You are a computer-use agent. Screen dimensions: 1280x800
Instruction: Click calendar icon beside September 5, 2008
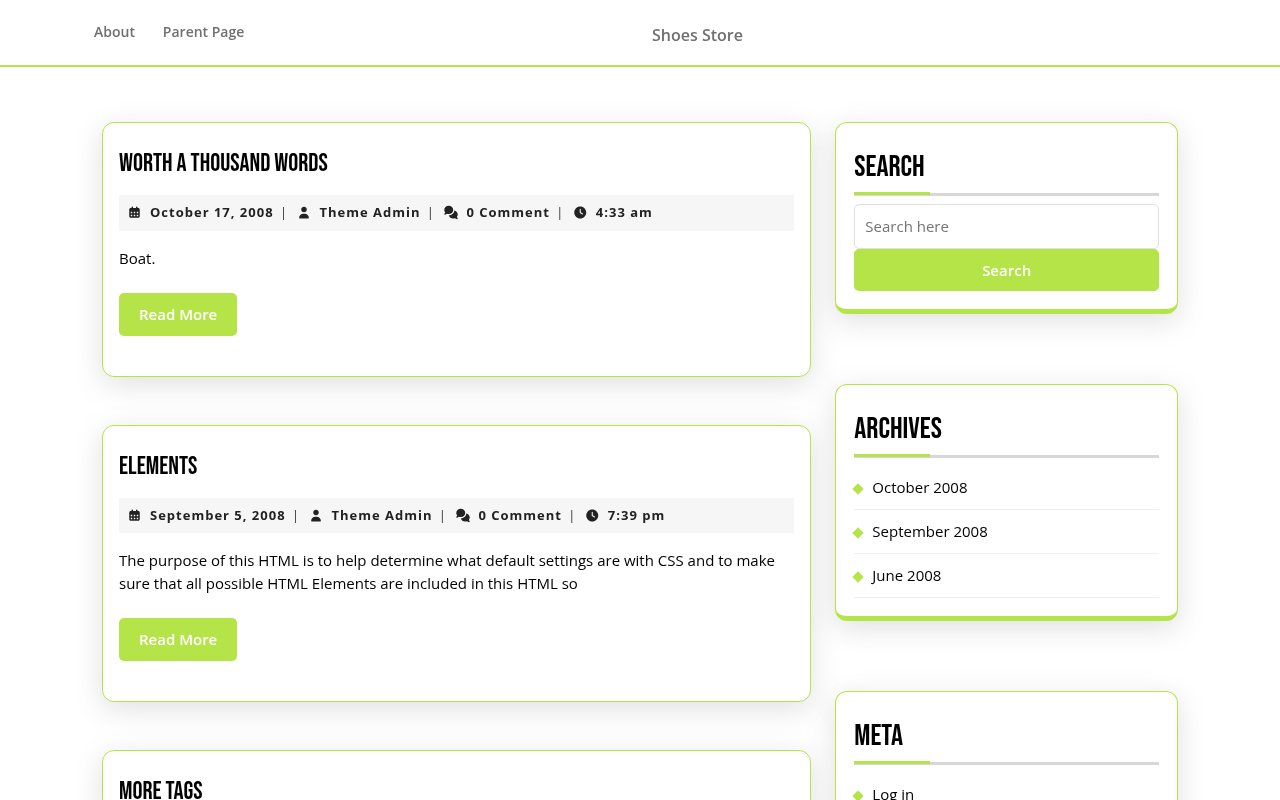click(135, 516)
